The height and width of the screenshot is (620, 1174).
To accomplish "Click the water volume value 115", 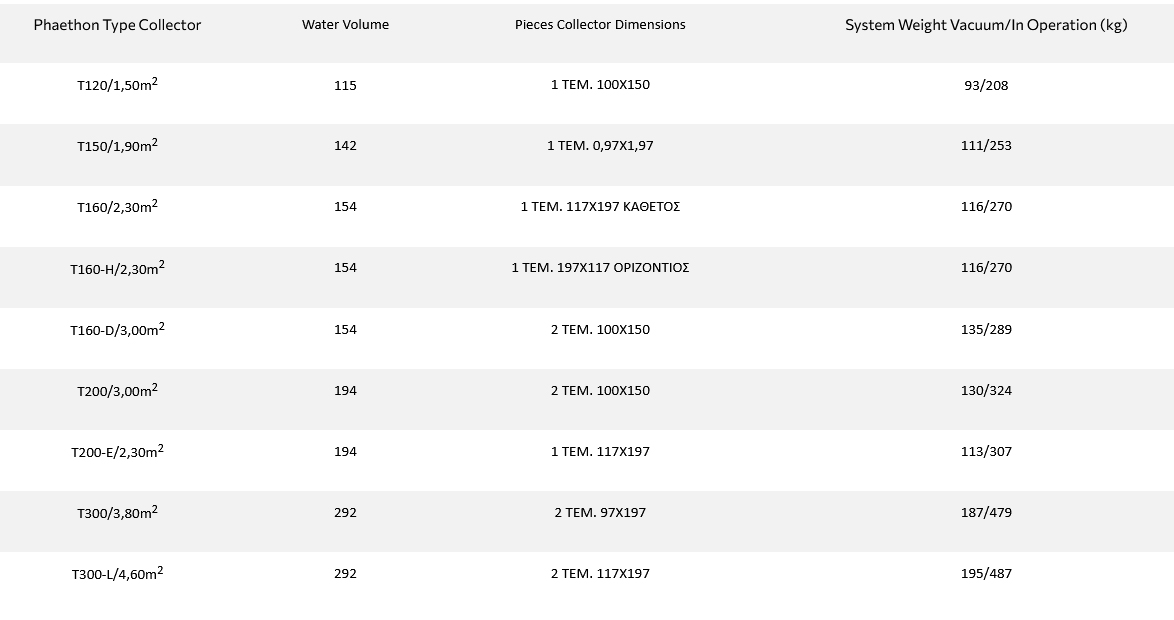I will point(345,86).
